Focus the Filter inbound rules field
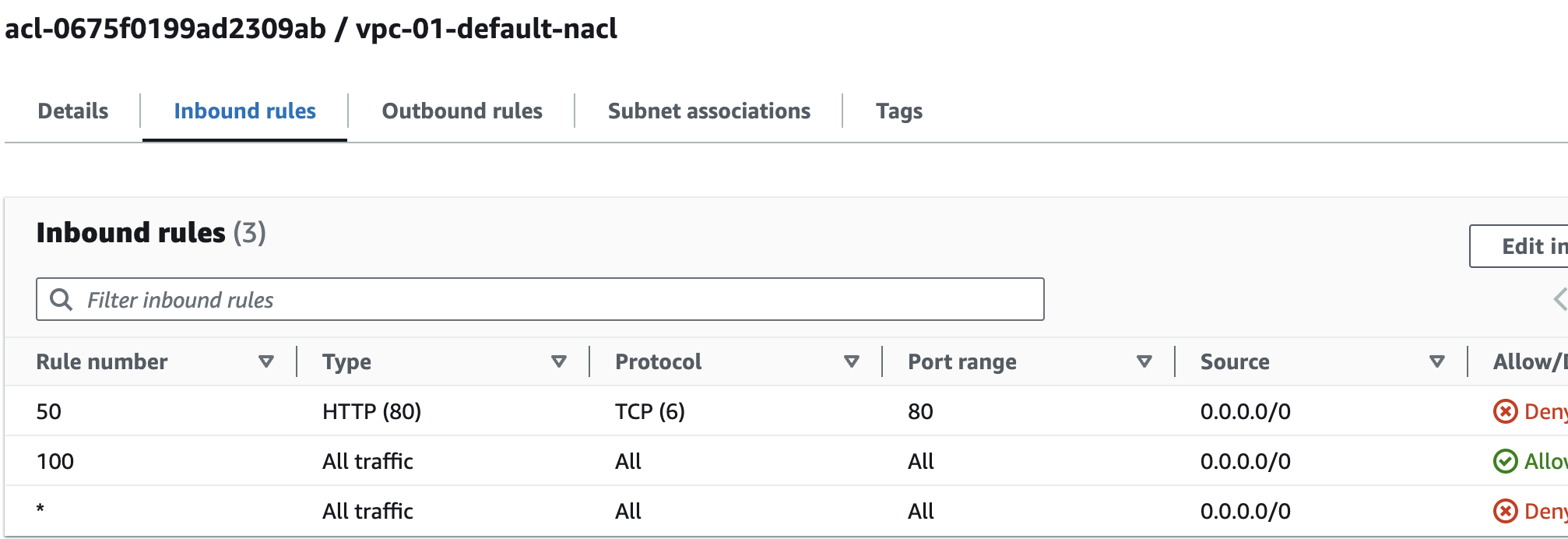Viewport: 1568px width, 539px height. [x=545, y=299]
